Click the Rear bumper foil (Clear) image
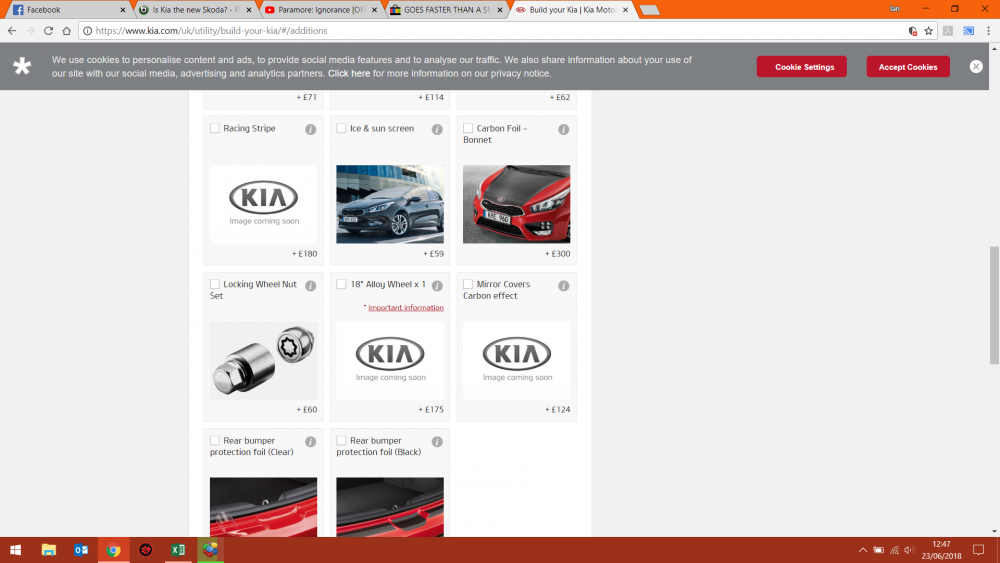This screenshot has height=563, width=1000. click(x=263, y=507)
